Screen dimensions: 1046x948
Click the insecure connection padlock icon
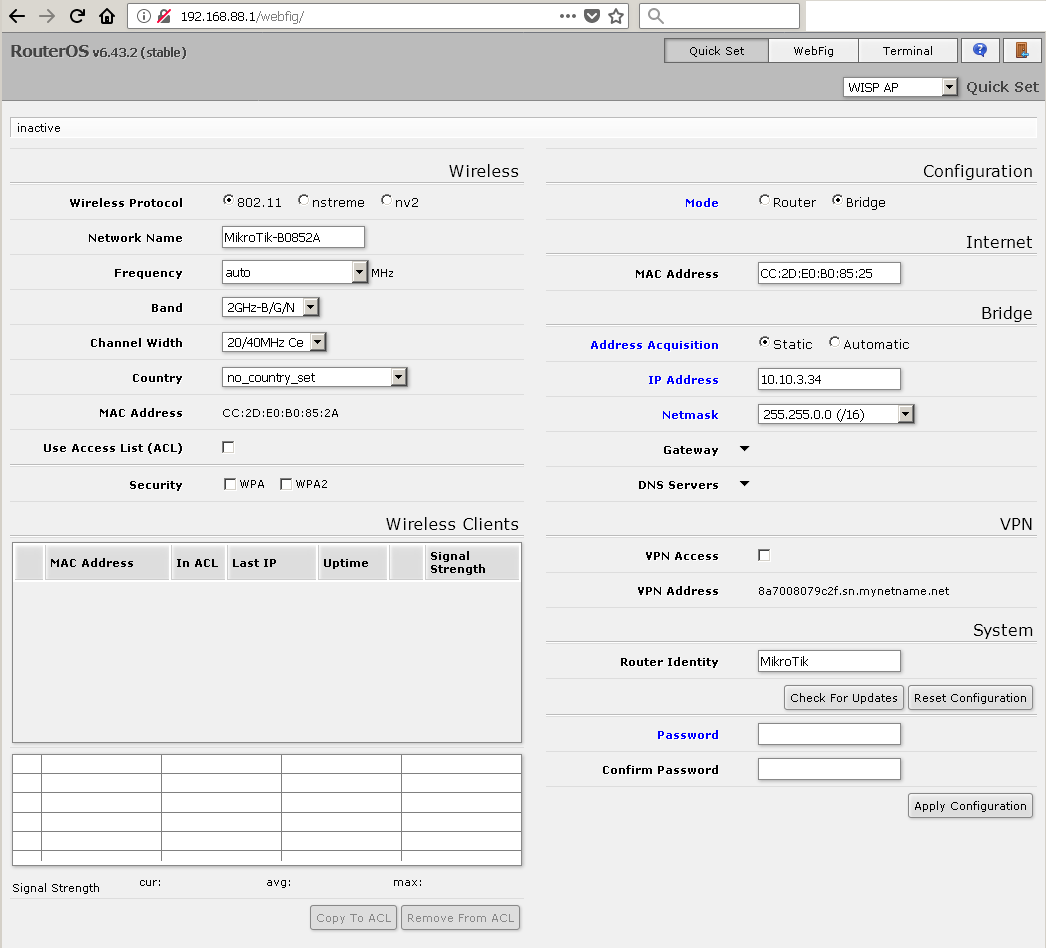click(163, 16)
